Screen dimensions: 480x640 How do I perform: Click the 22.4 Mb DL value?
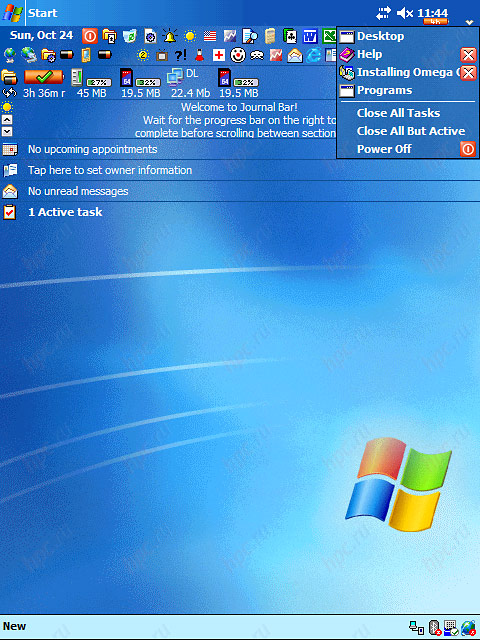[190, 93]
